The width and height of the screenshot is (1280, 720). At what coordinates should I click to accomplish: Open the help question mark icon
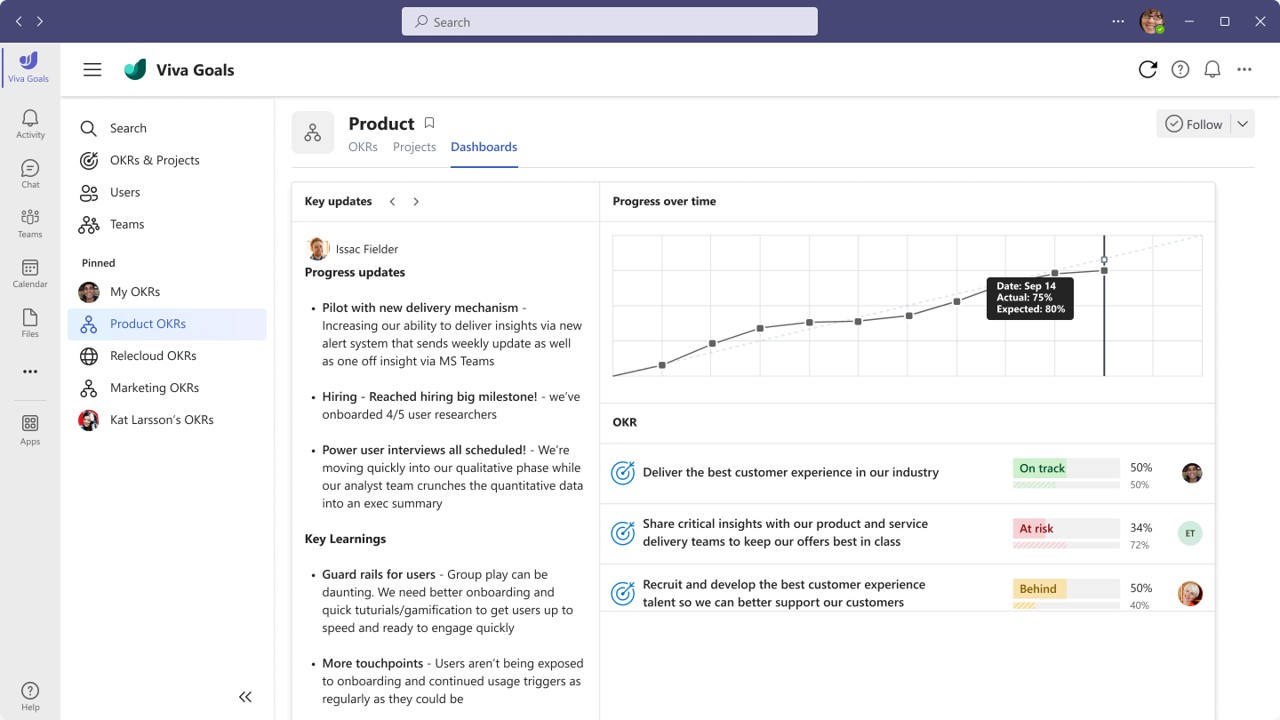coord(1180,69)
